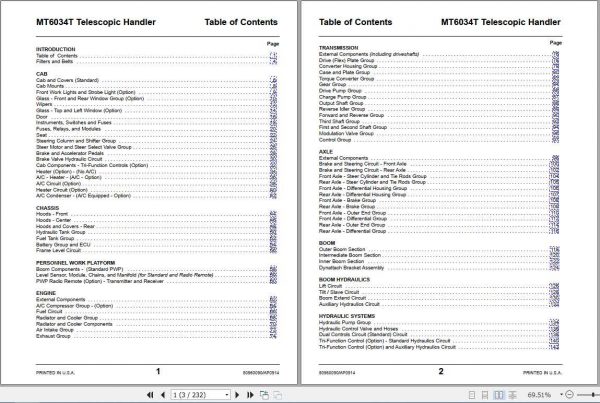The height and width of the screenshot is (403, 600).
Task: Click the 69.51% zoom value field
Action: click(539, 395)
